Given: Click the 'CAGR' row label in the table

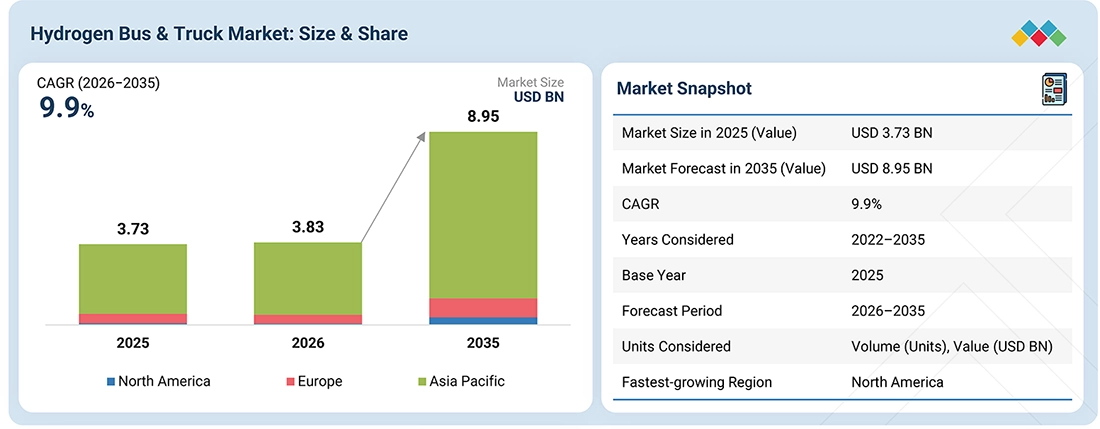Looking at the screenshot, I should pos(640,204).
